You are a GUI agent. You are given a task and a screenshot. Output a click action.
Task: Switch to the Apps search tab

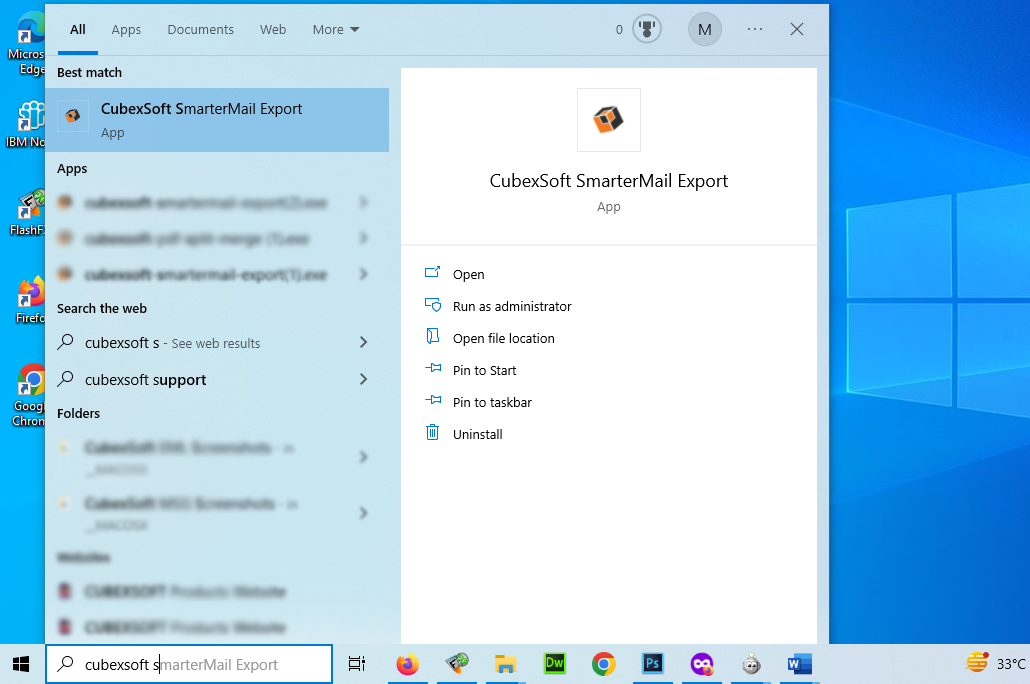click(x=126, y=30)
